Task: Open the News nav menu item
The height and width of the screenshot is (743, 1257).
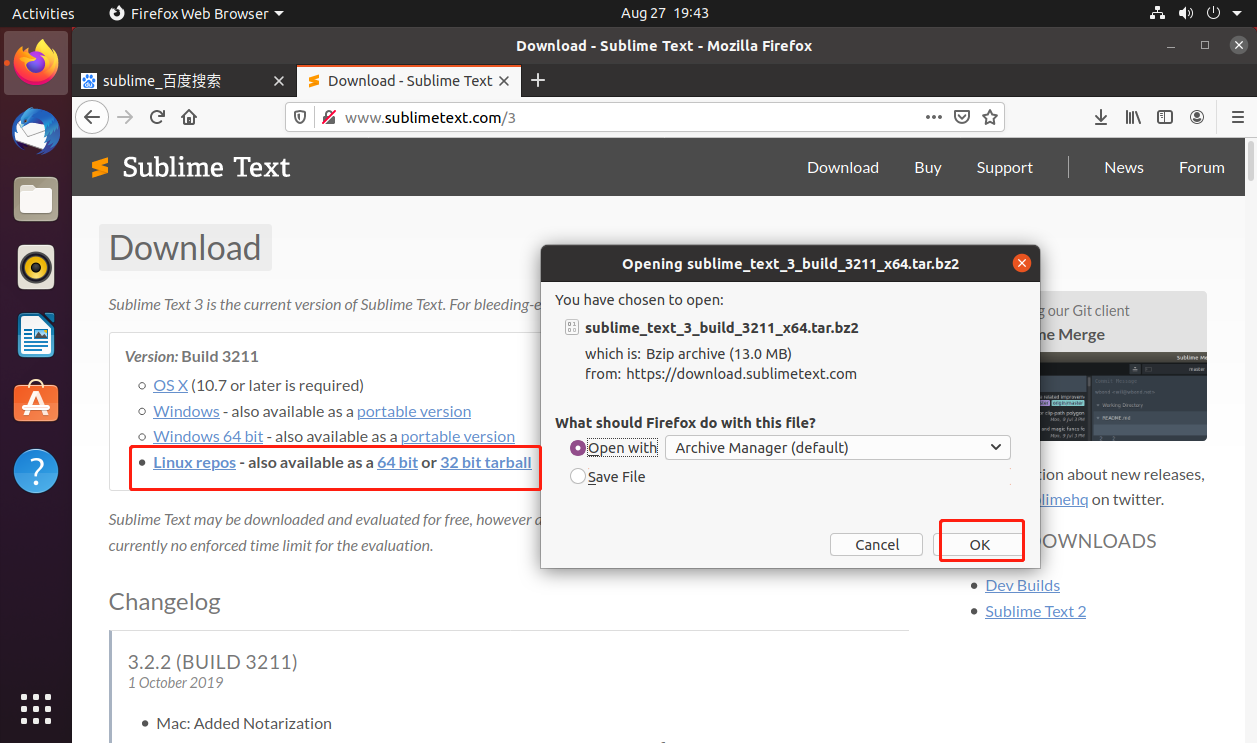Action: point(1124,167)
